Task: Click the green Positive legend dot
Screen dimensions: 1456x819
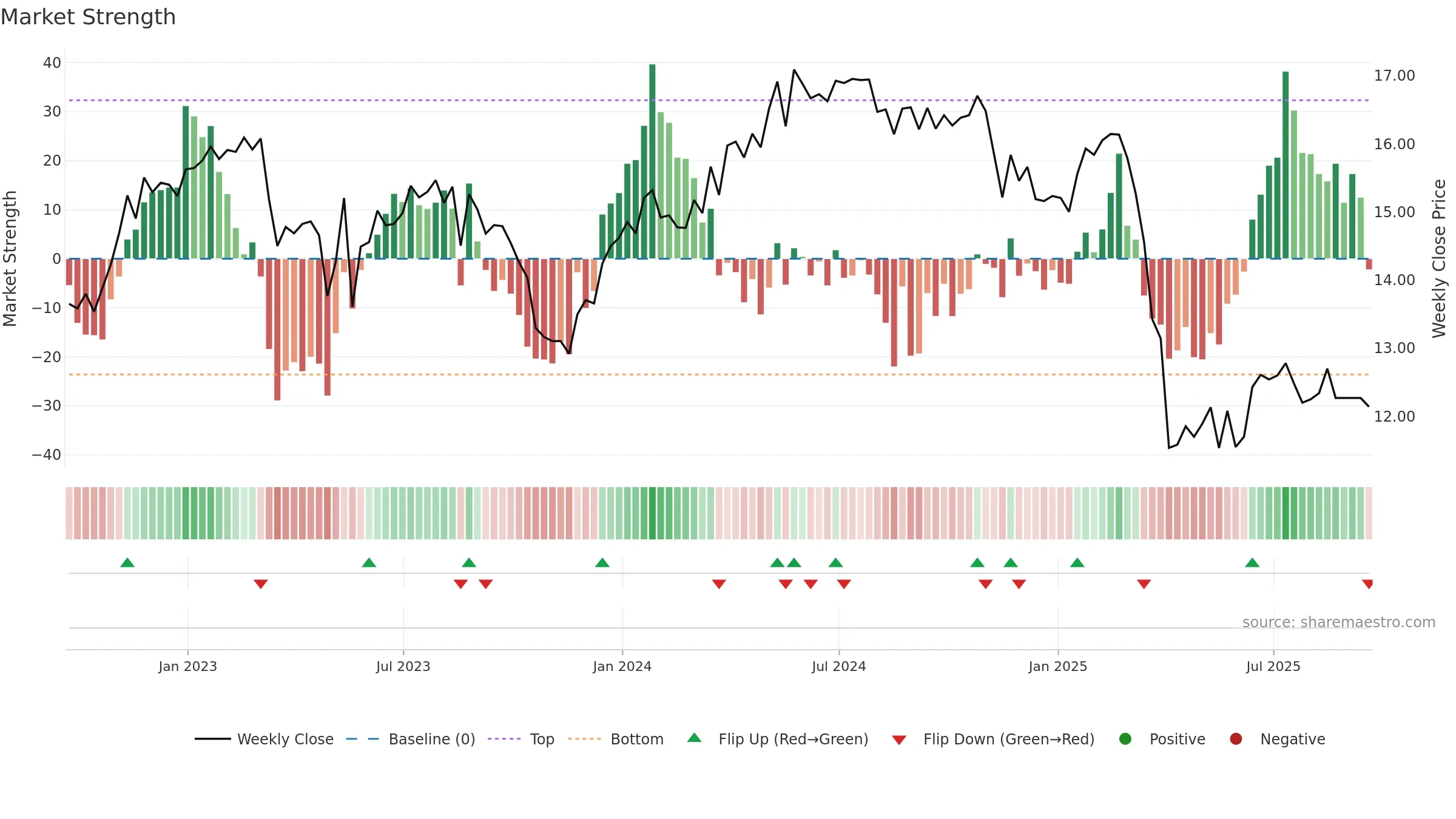Action: [x=1125, y=739]
